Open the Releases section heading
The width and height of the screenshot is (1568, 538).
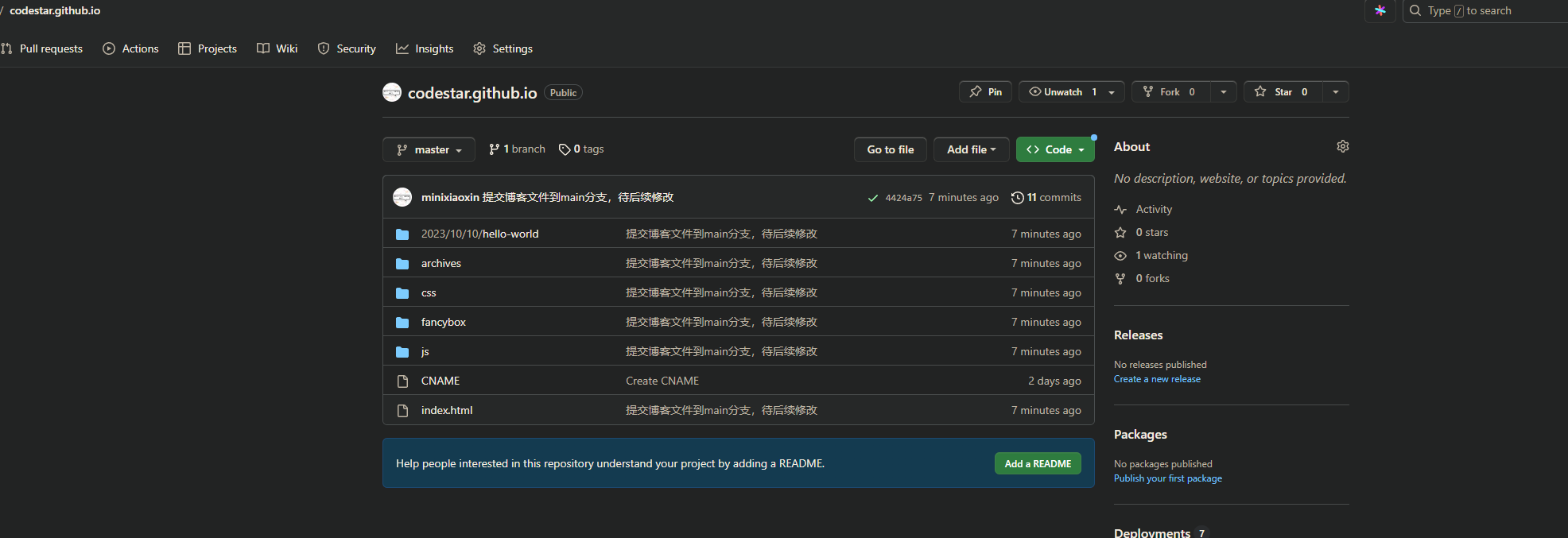[x=1139, y=335]
